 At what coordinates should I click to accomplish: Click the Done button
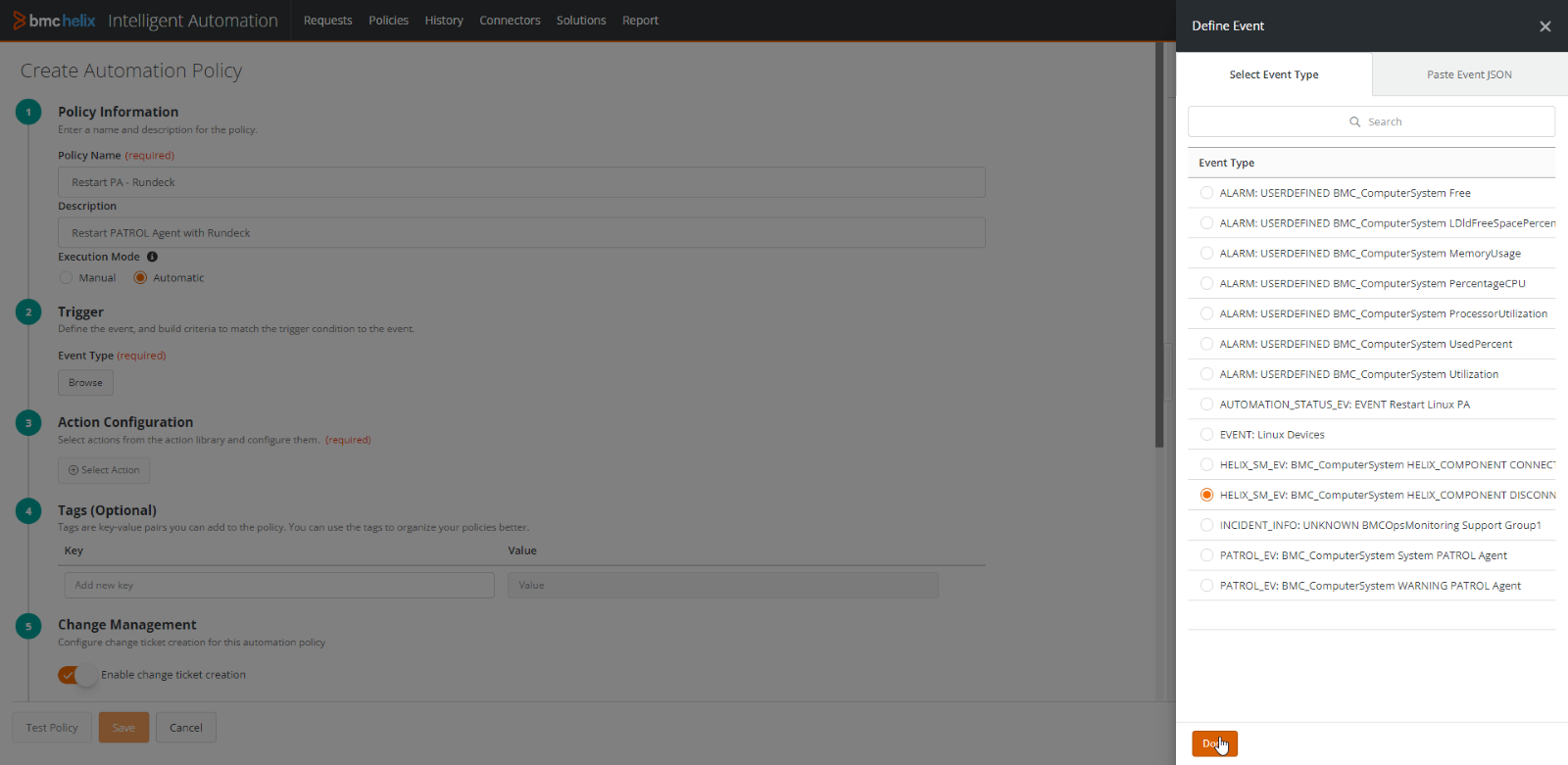coord(1214,743)
